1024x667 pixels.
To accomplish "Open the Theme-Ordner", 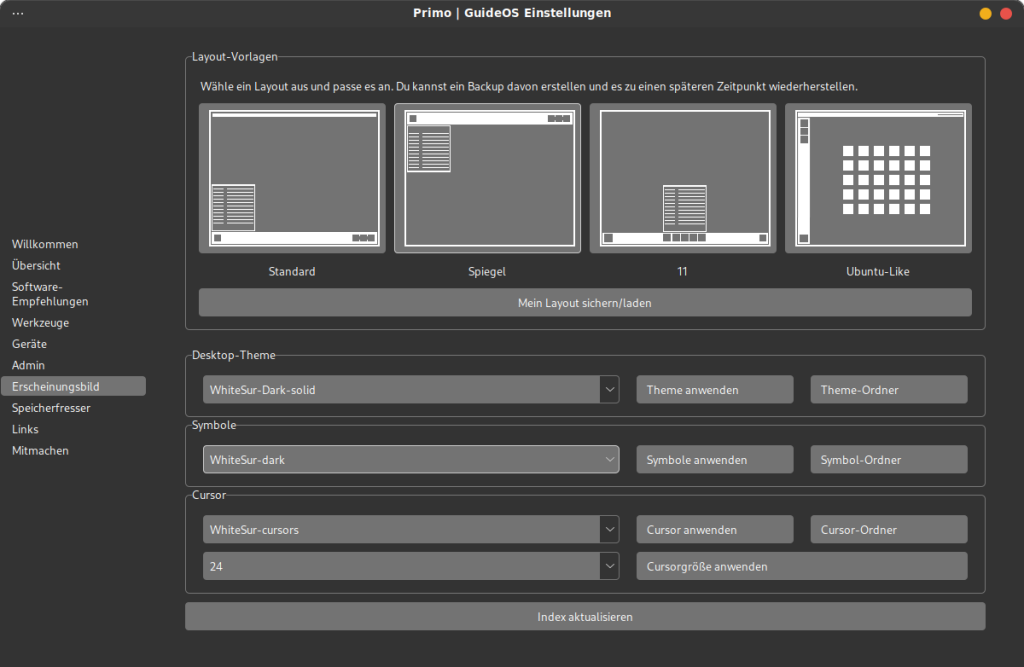I will (888, 389).
